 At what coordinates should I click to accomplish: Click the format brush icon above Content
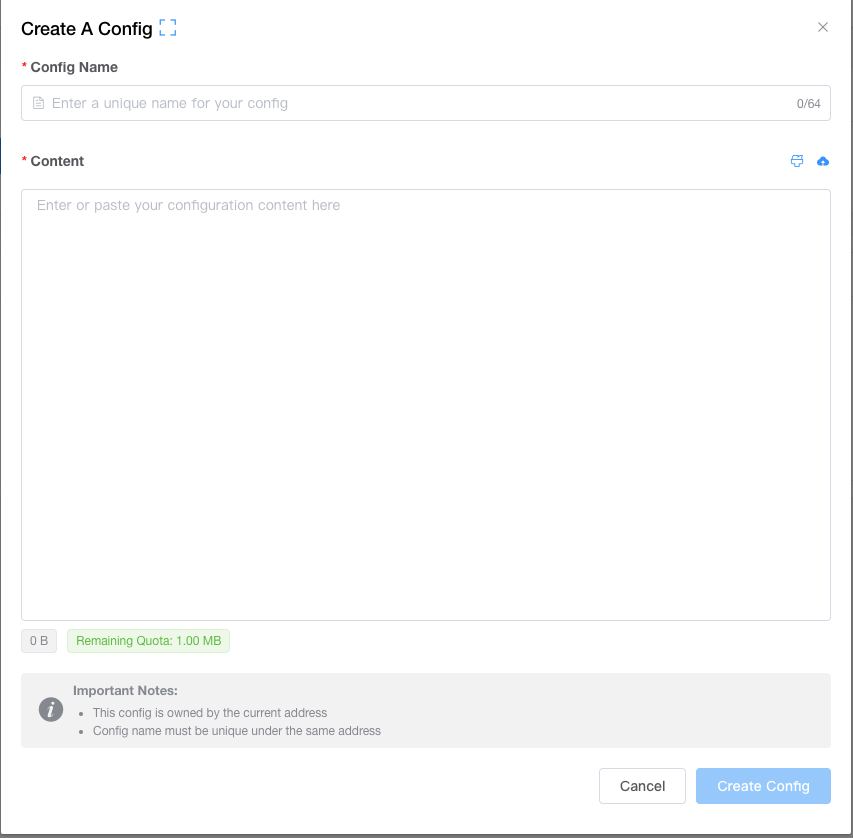[x=796, y=161]
